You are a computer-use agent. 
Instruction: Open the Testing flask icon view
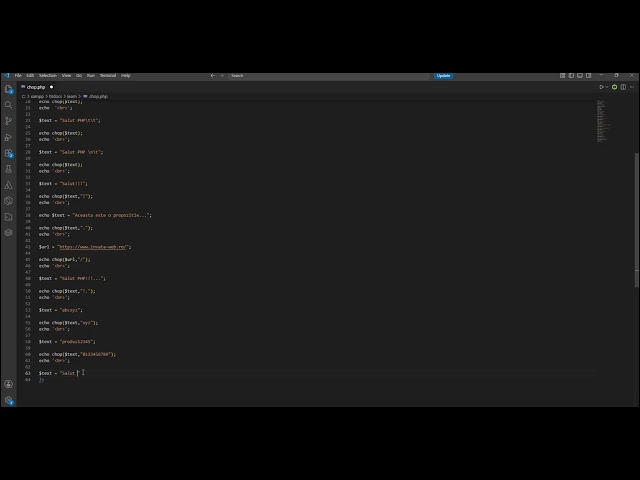click(x=9, y=169)
